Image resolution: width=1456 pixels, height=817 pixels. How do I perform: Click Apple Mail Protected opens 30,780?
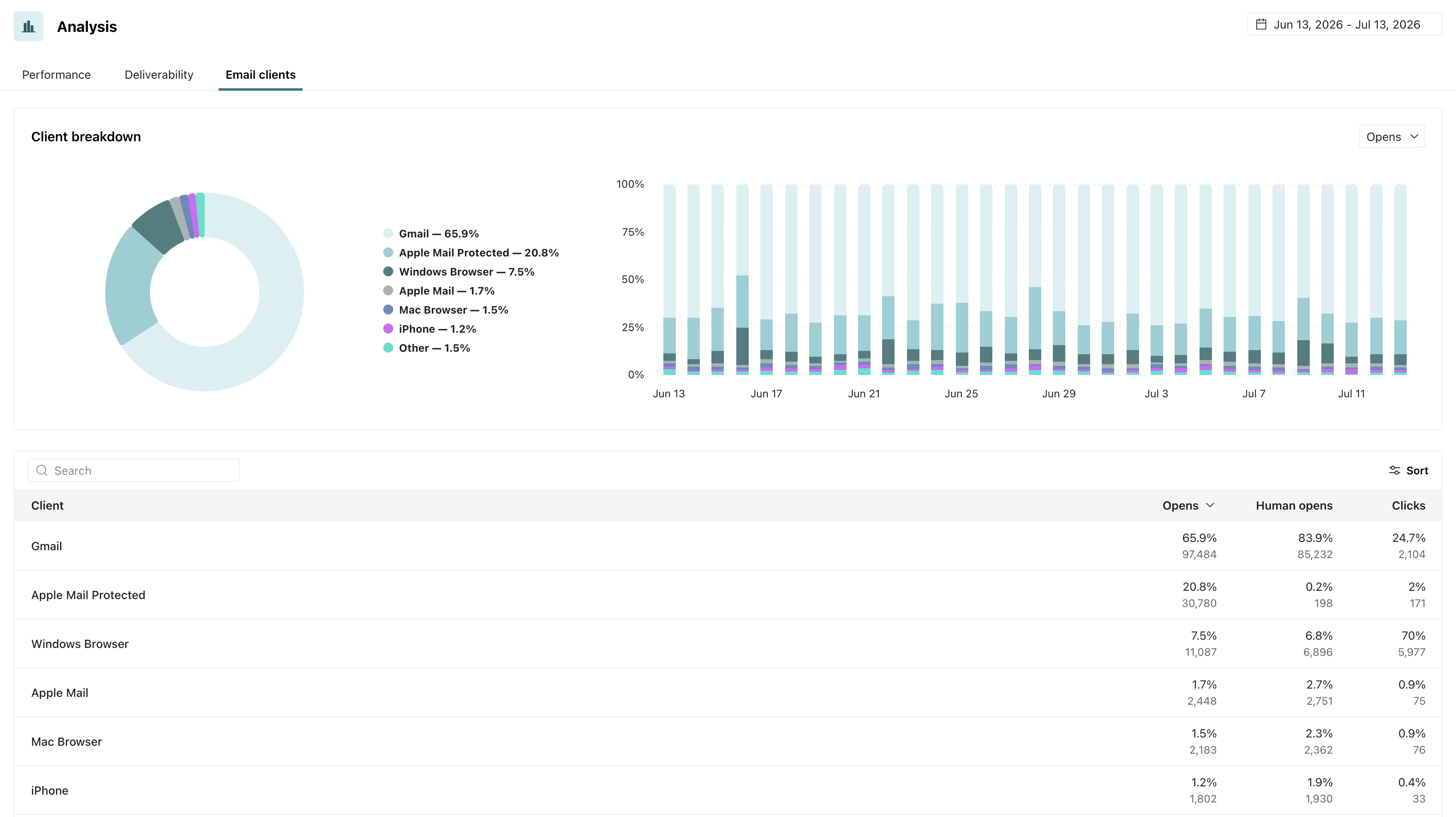point(1200,603)
